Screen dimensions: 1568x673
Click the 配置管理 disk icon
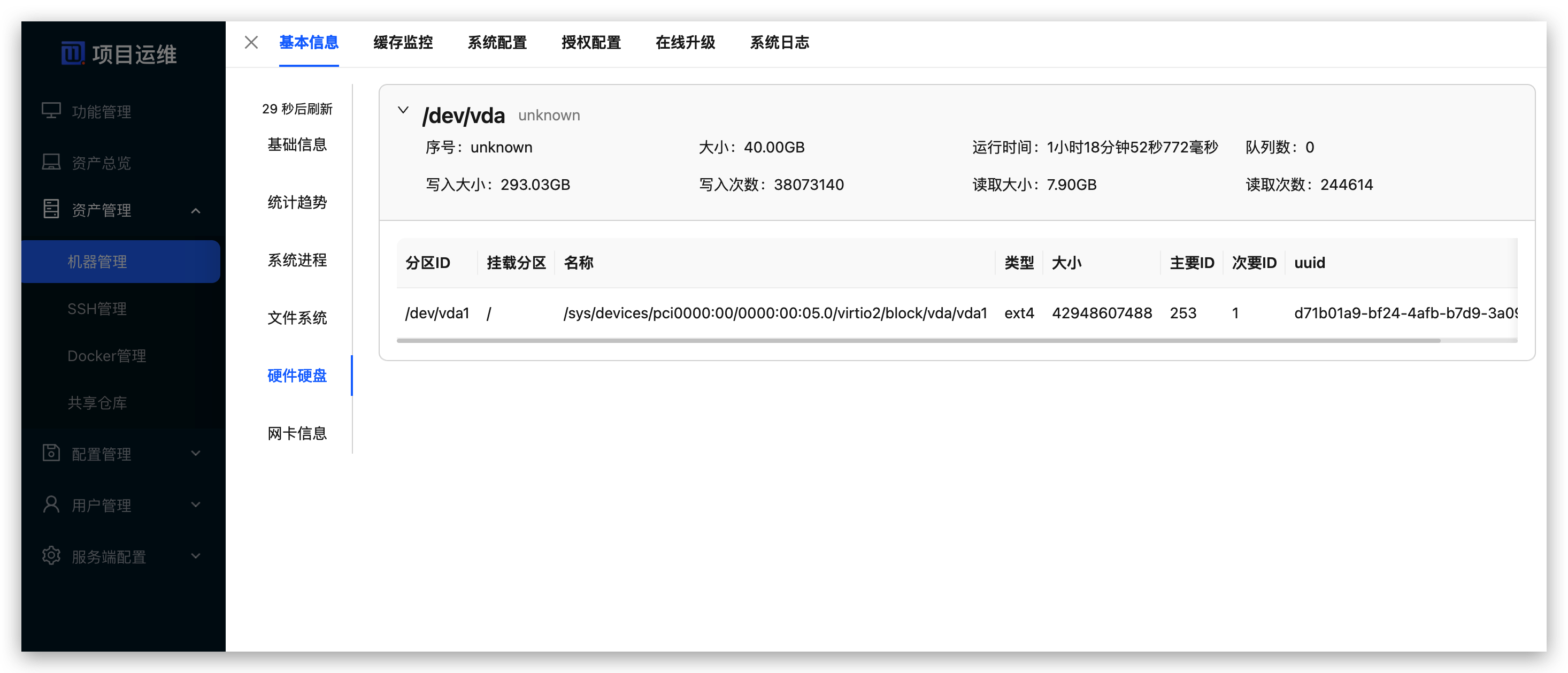coord(51,453)
